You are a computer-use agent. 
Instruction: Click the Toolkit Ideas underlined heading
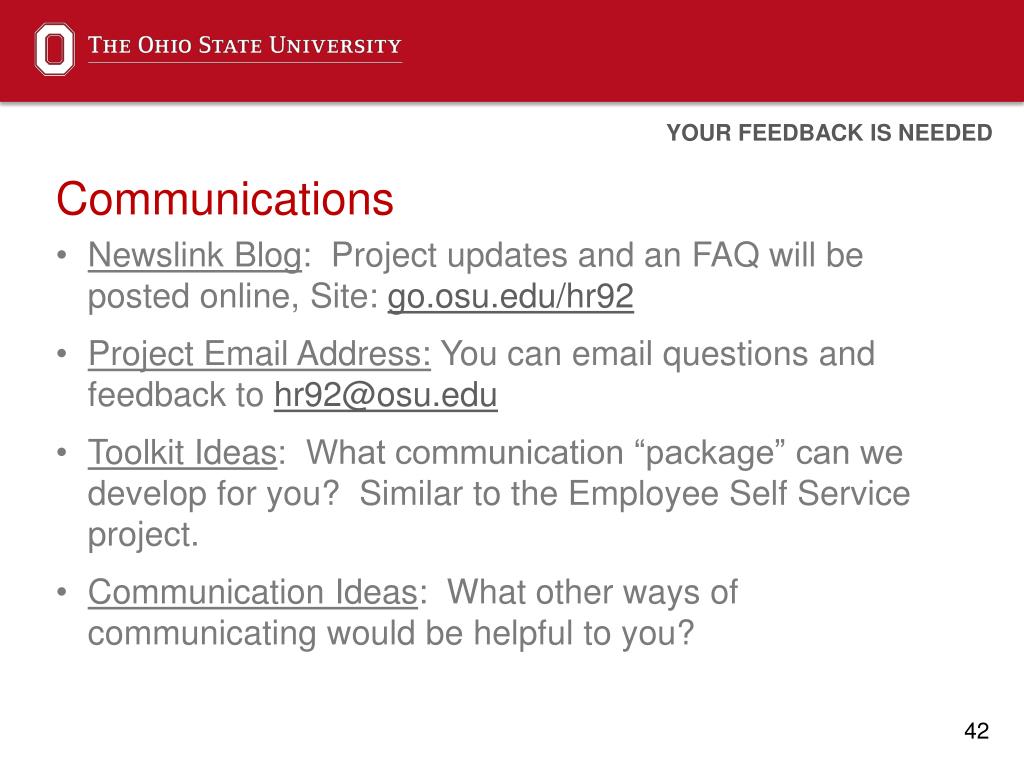(183, 453)
